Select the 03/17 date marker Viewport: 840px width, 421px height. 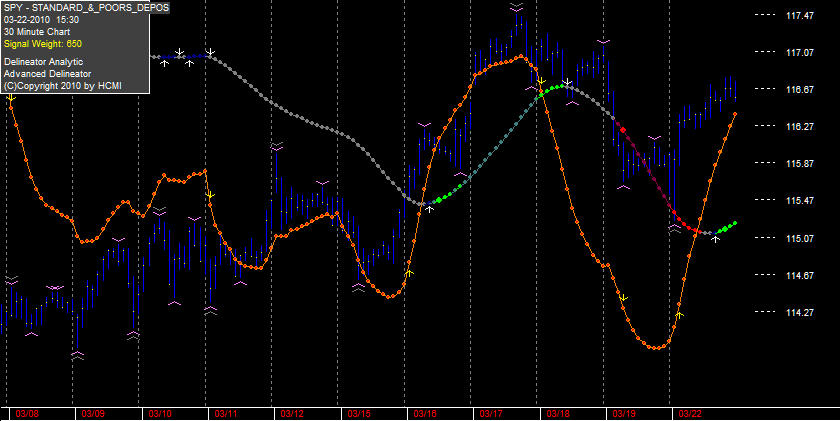coord(491,414)
